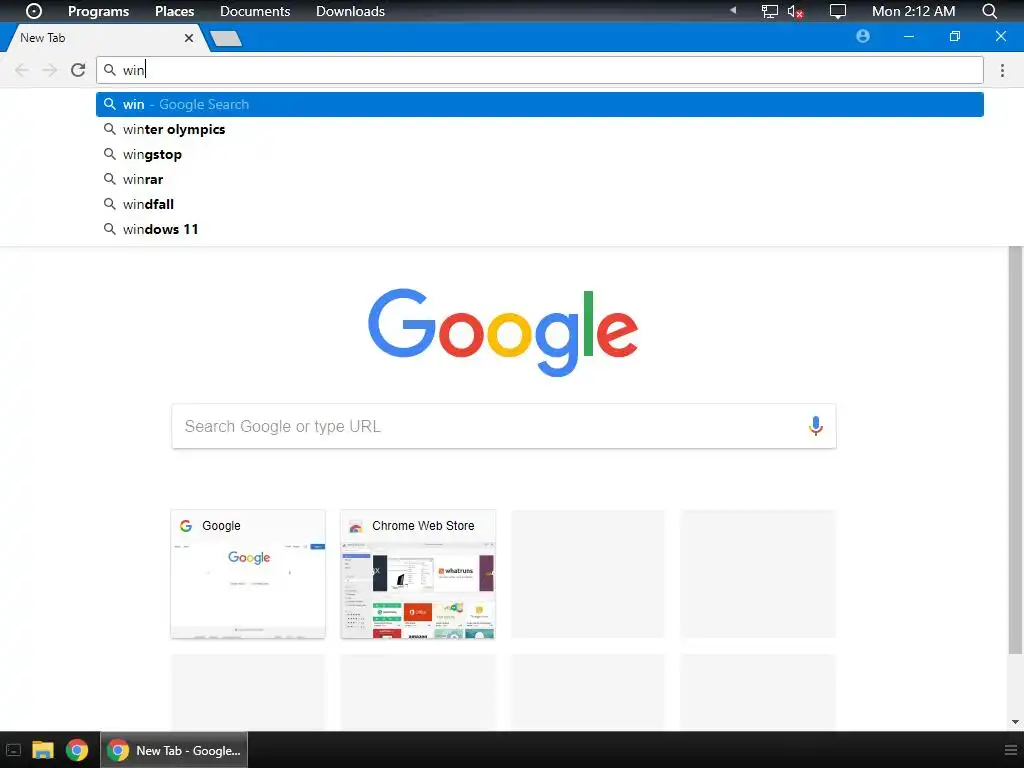Click into the address bar with 'win'
Image resolution: width=1024 pixels, height=768 pixels.
pyautogui.click(x=539, y=70)
